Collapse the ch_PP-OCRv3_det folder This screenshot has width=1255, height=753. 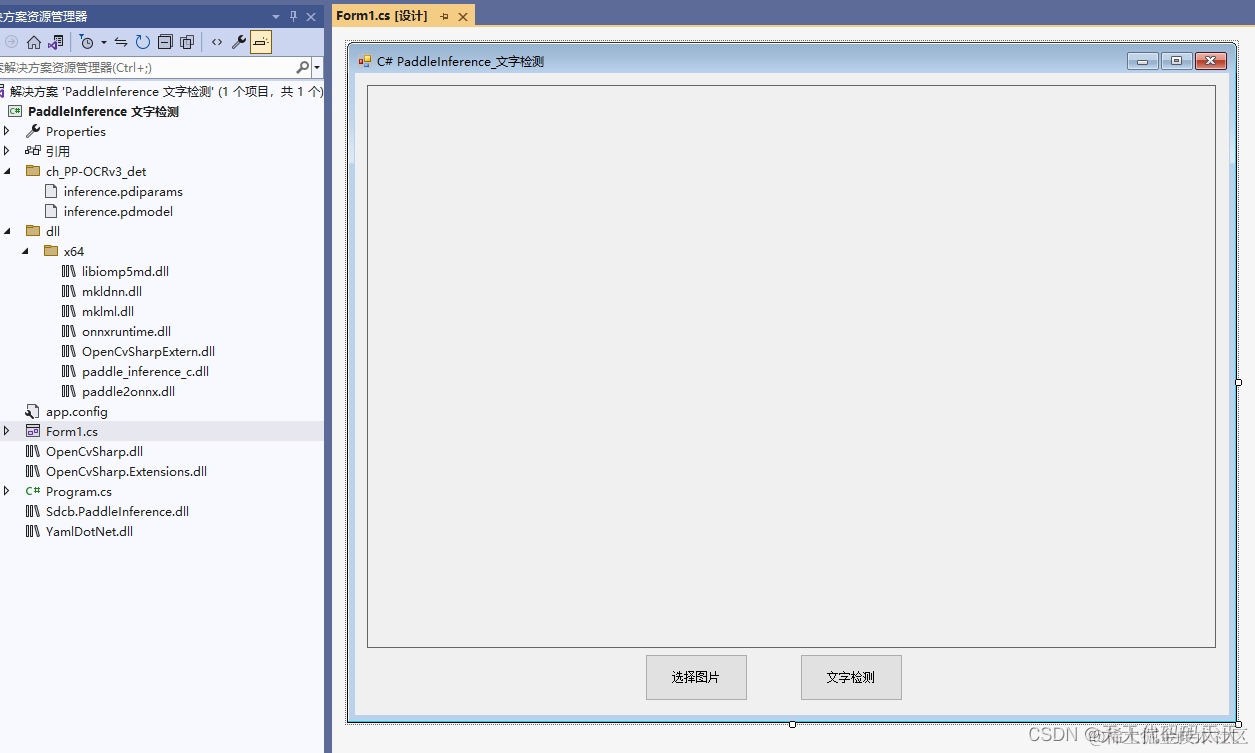pyautogui.click(x=7, y=171)
